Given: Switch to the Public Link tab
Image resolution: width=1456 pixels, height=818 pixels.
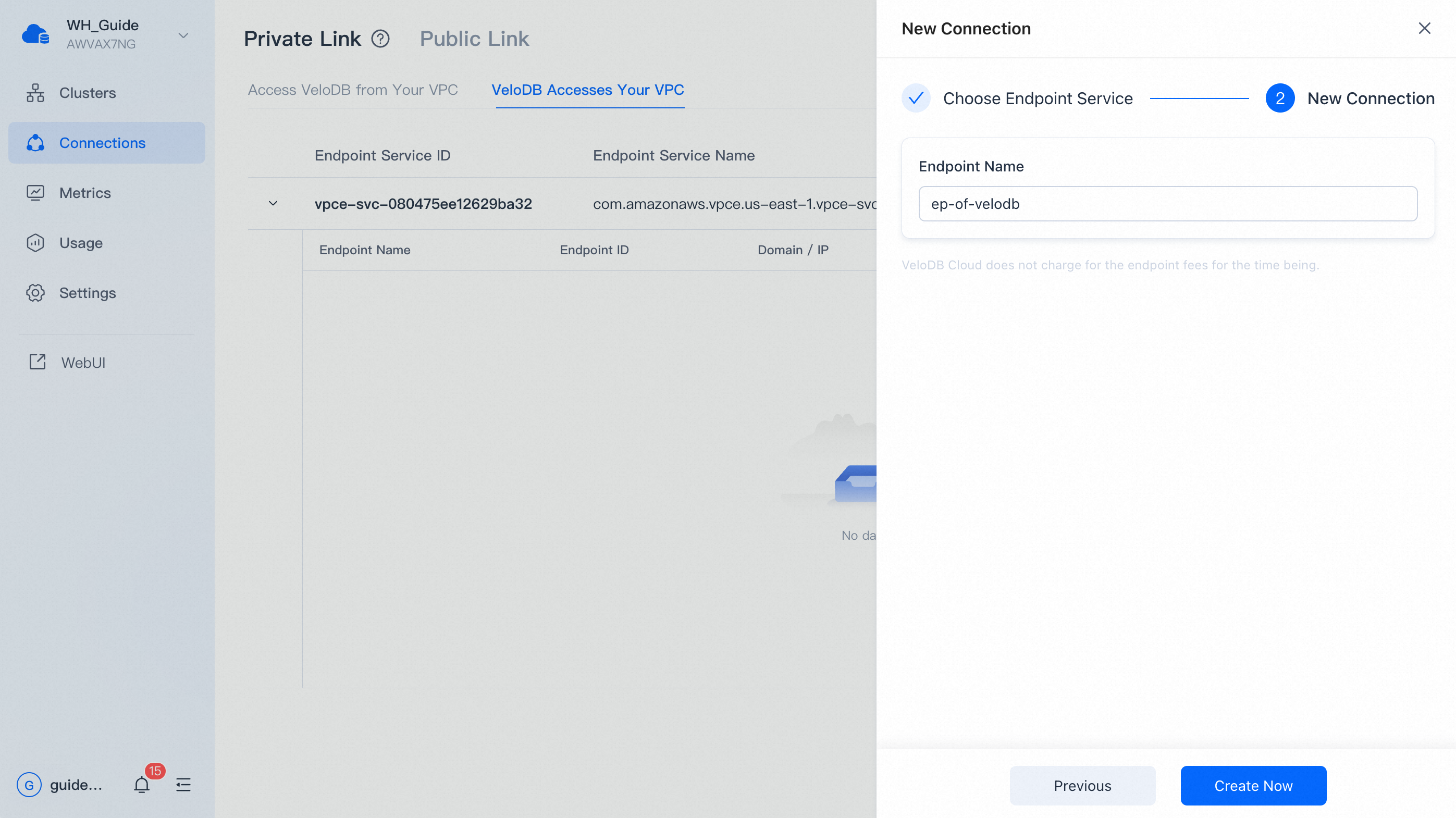Looking at the screenshot, I should [x=474, y=39].
